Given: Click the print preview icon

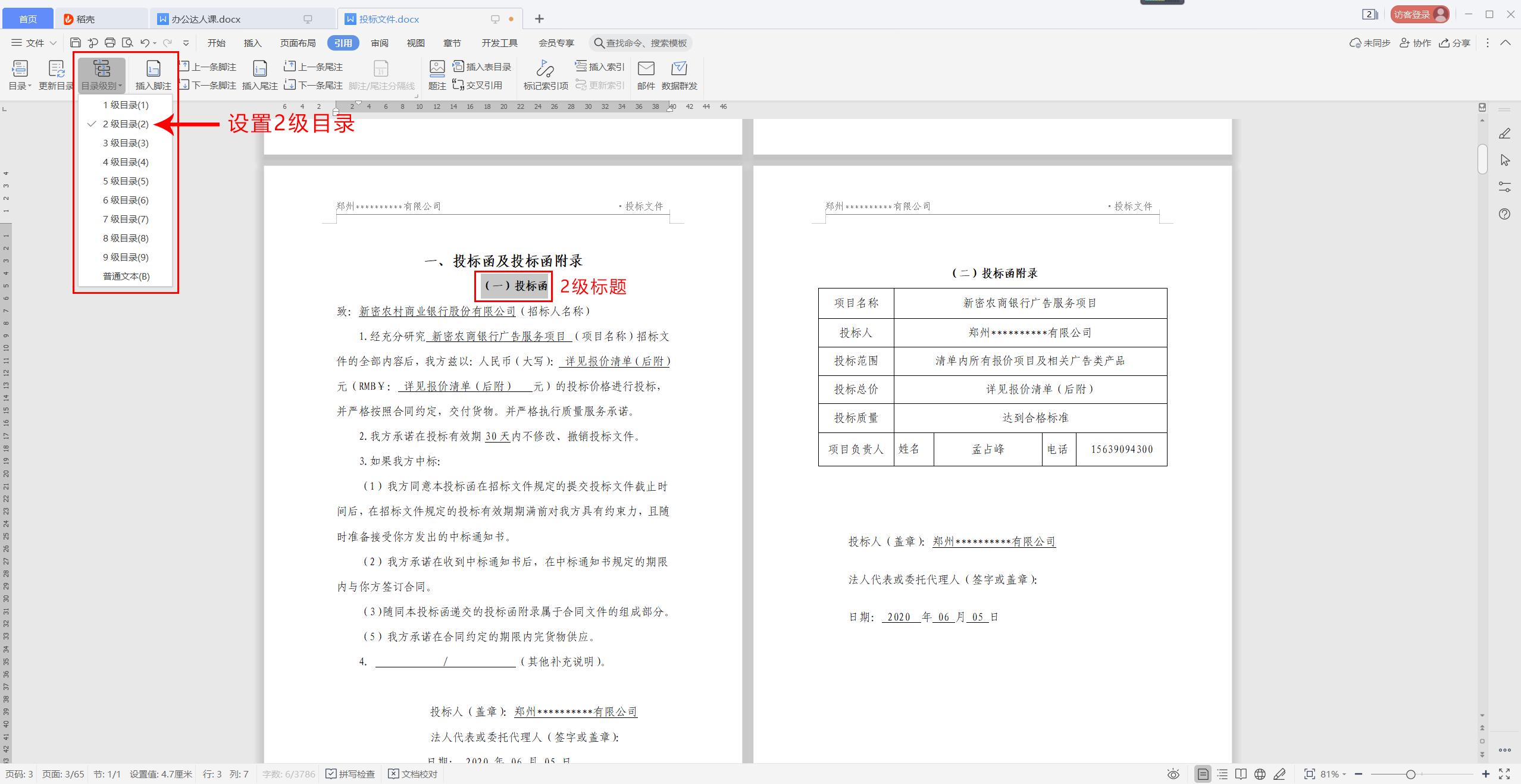Looking at the screenshot, I should tap(127, 43).
